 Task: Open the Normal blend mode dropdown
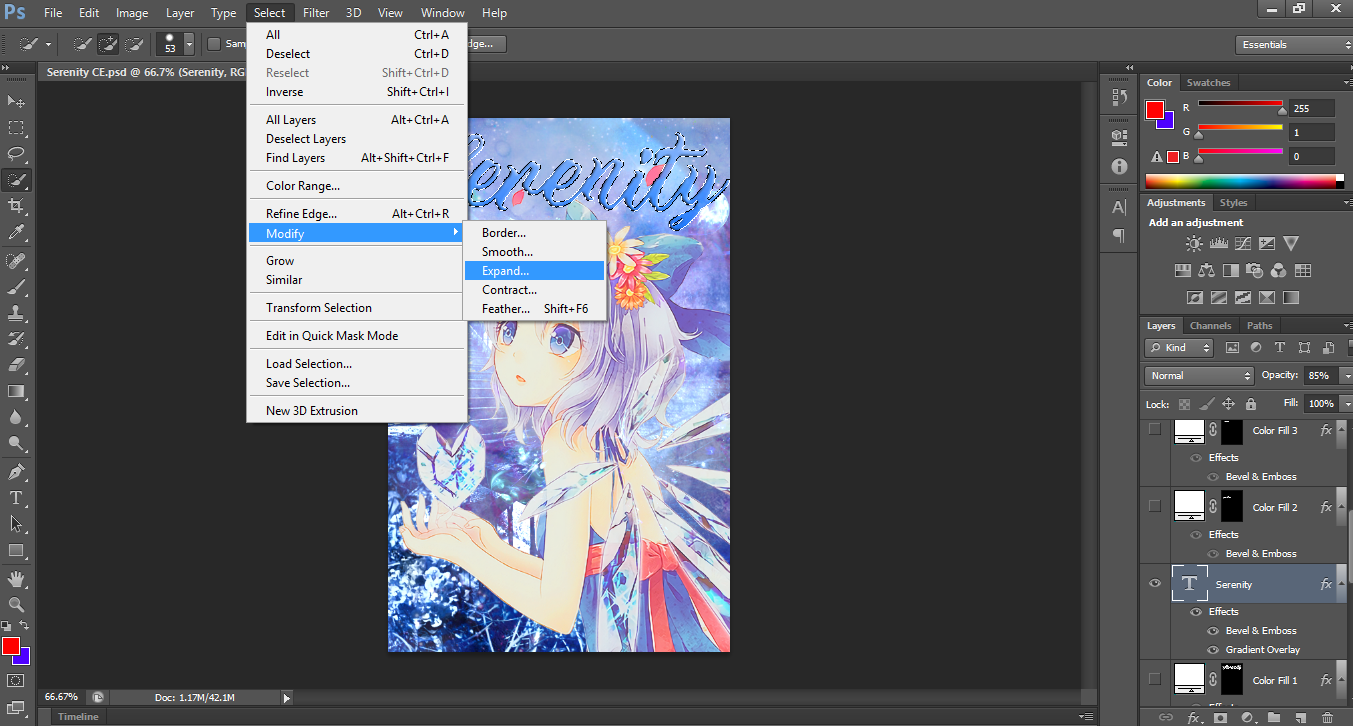(x=1199, y=376)
